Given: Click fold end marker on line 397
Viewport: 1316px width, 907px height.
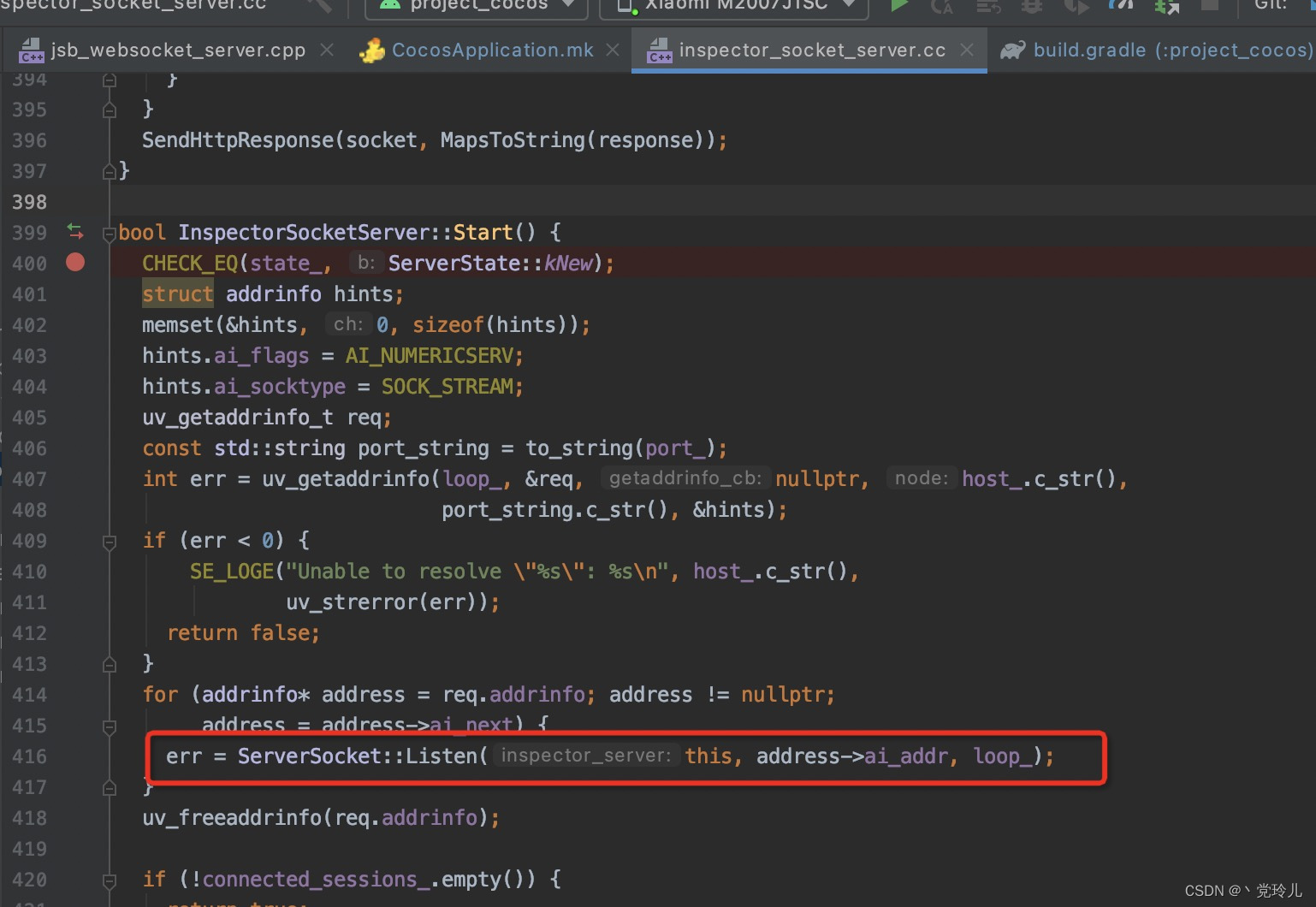Looking at the screenshot, I should point(109,171).
